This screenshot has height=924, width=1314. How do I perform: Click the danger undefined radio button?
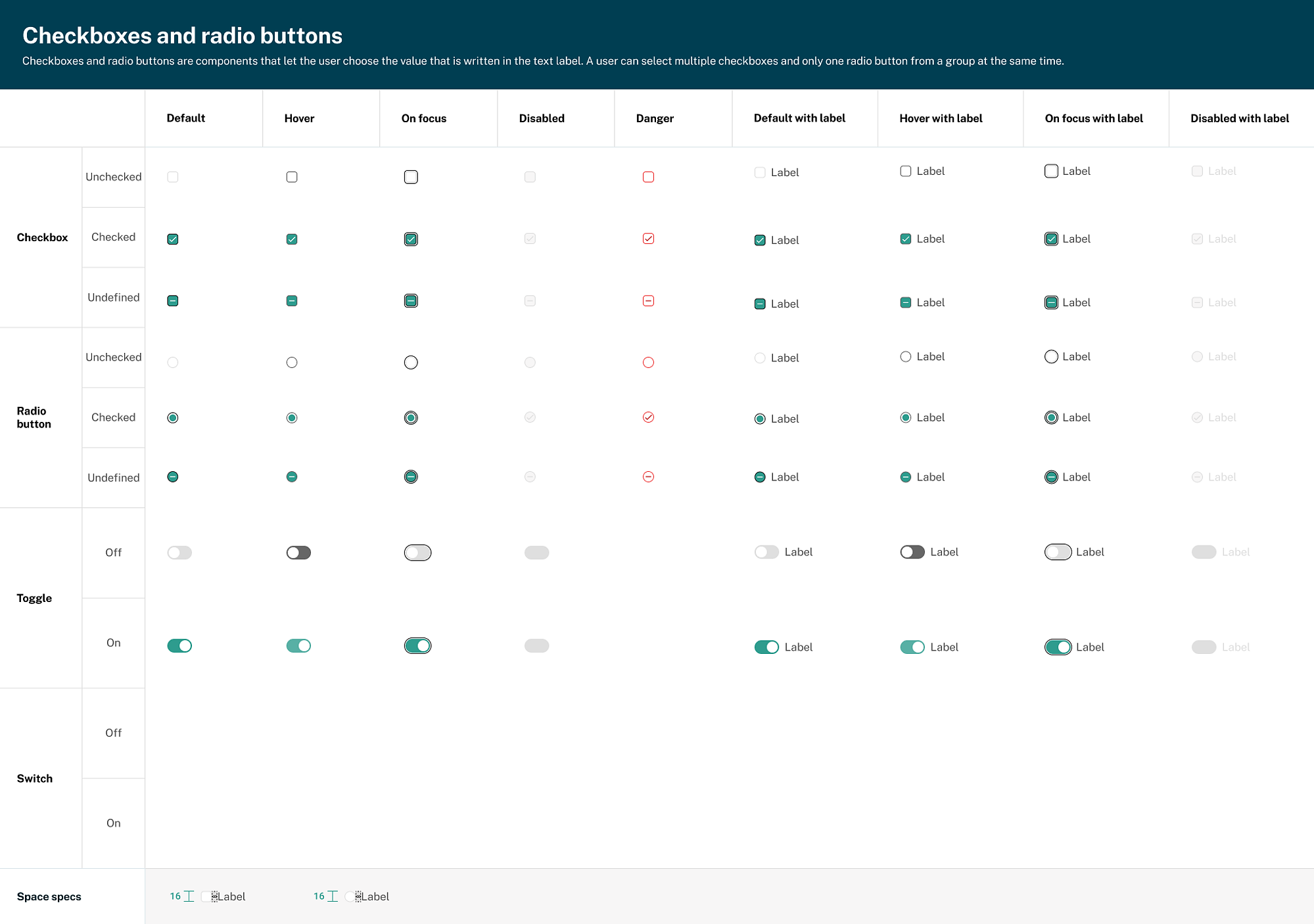click(648, 476)
